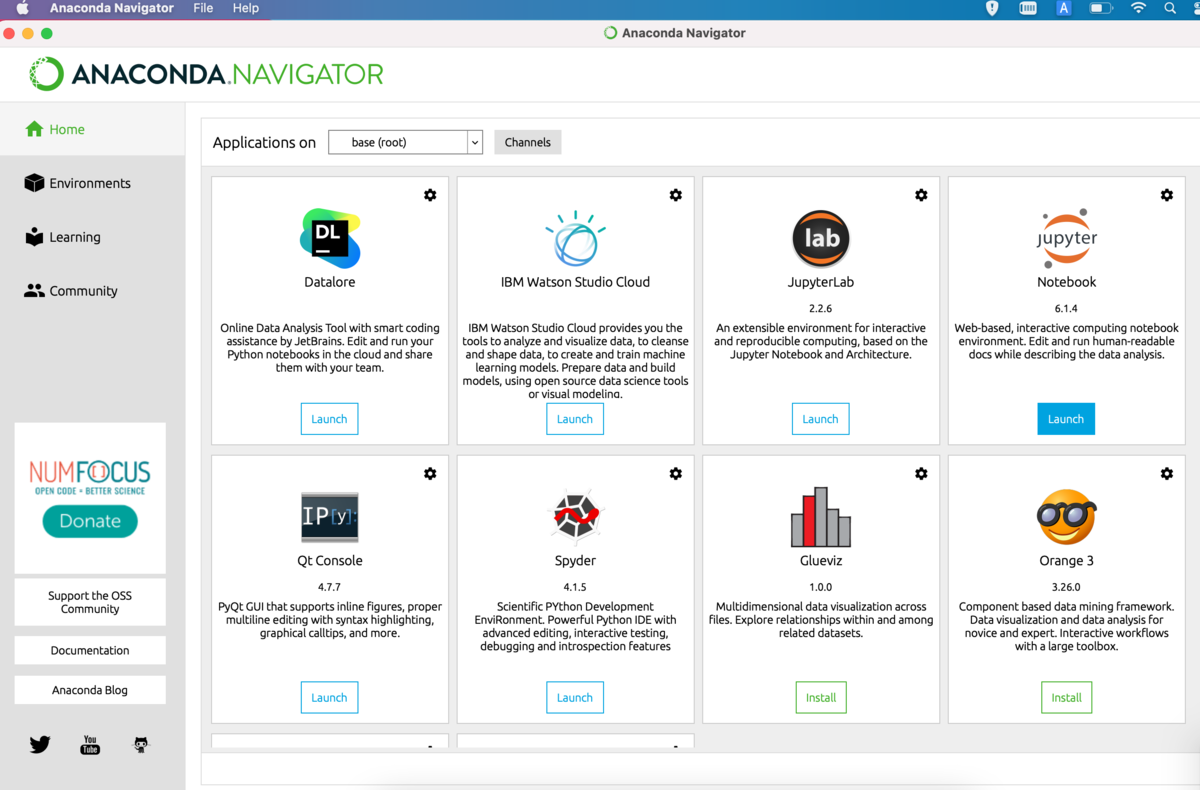Click the Glueviz bar chart icon
The width and height of the screenshot is (1200, 790).
[821, 516]
